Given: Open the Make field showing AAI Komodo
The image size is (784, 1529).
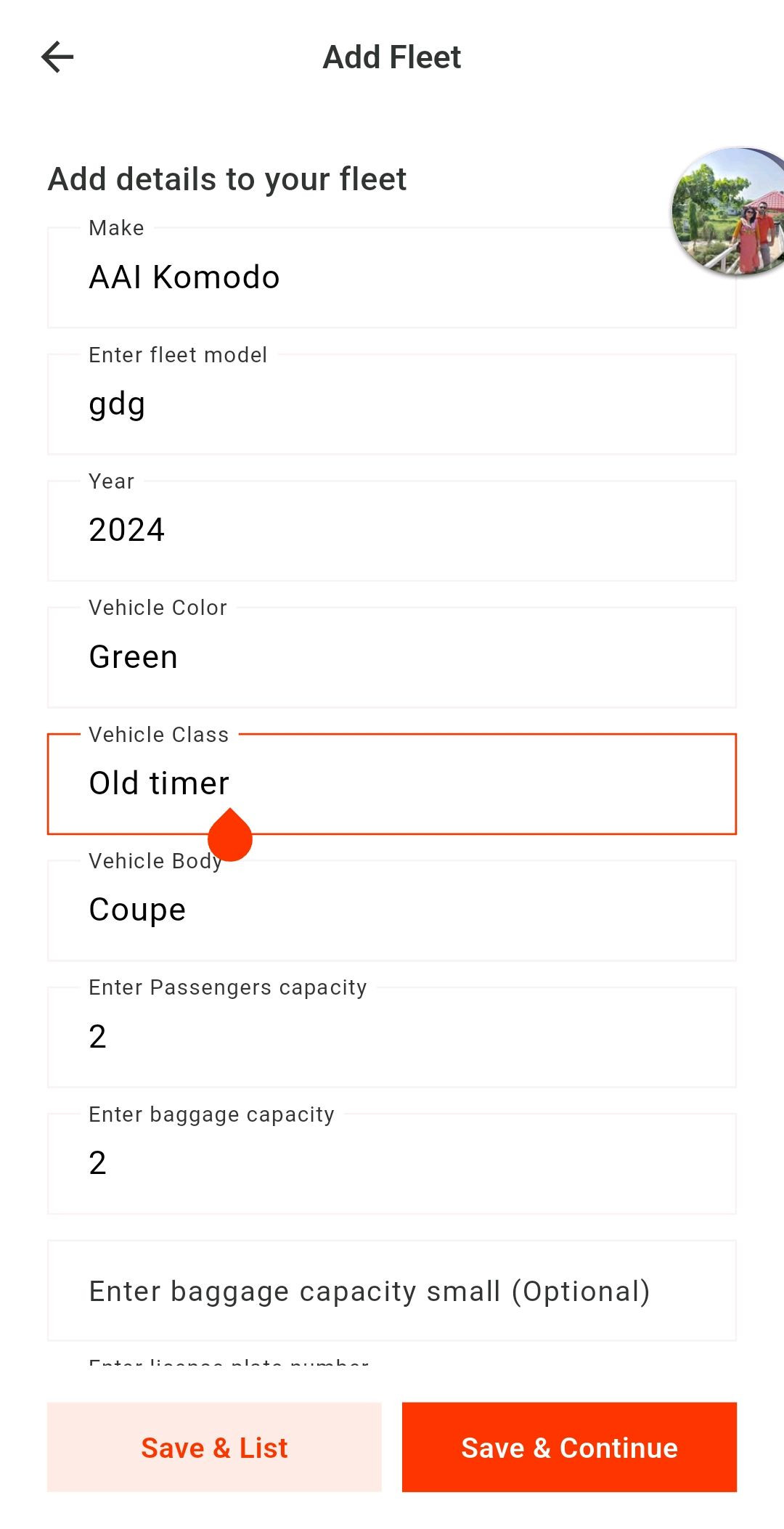Looking at the screenshot, I should point(363,278).
